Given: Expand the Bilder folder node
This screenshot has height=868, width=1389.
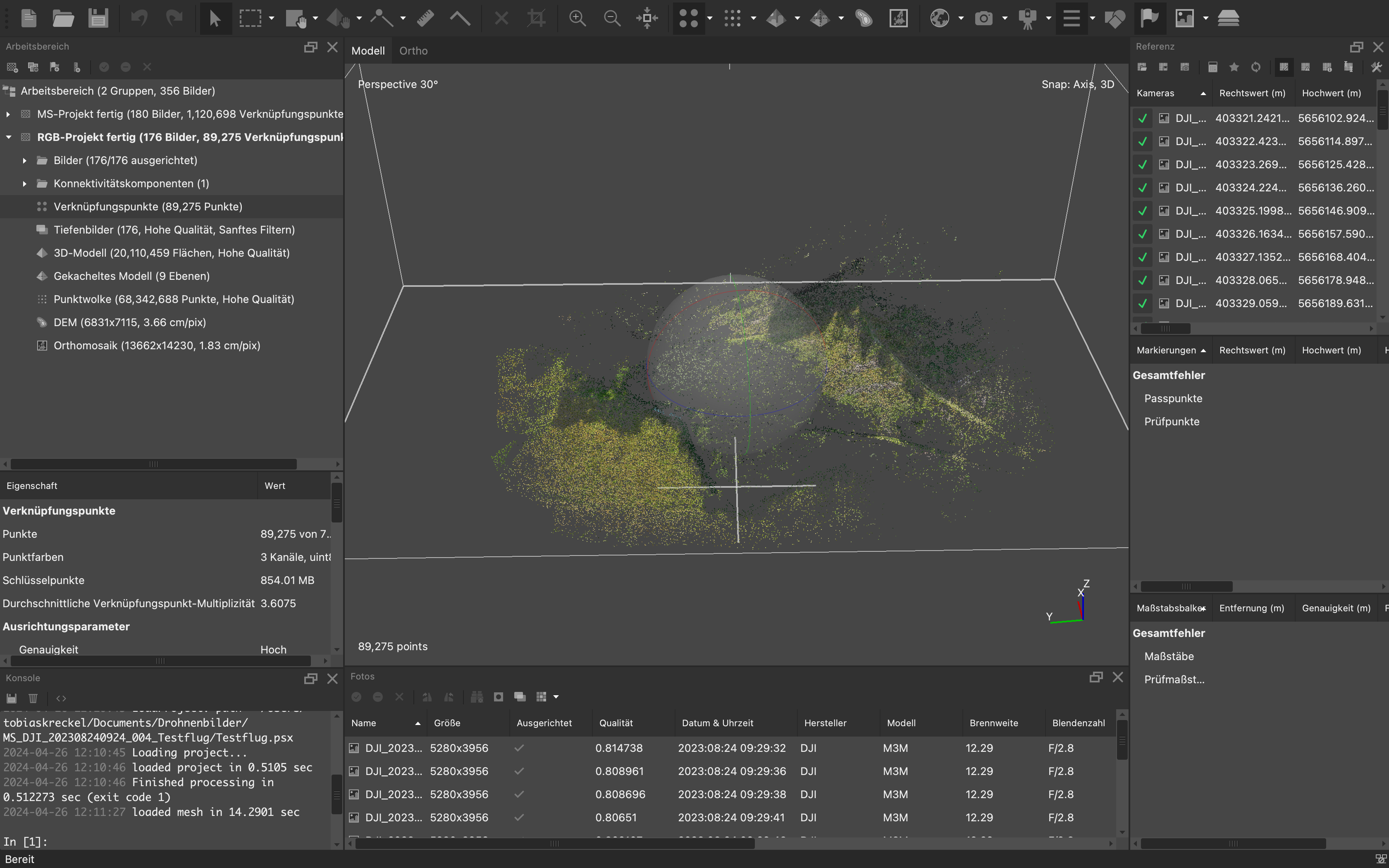Looking at the screenshot, I should 25,161.
